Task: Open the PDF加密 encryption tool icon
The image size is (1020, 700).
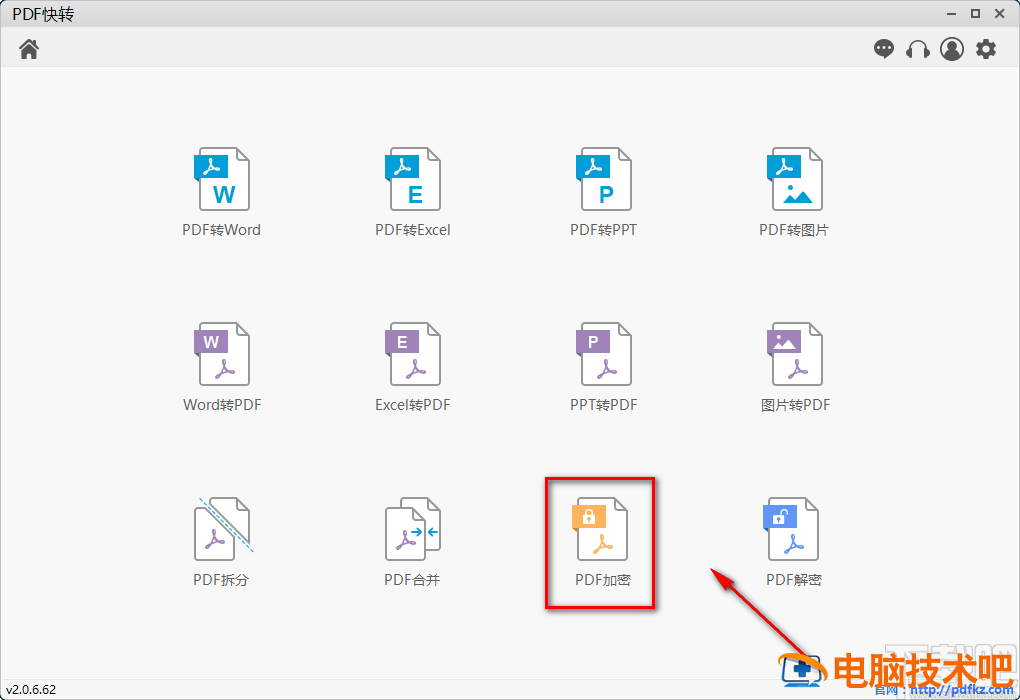Action: tap(600, 529)
